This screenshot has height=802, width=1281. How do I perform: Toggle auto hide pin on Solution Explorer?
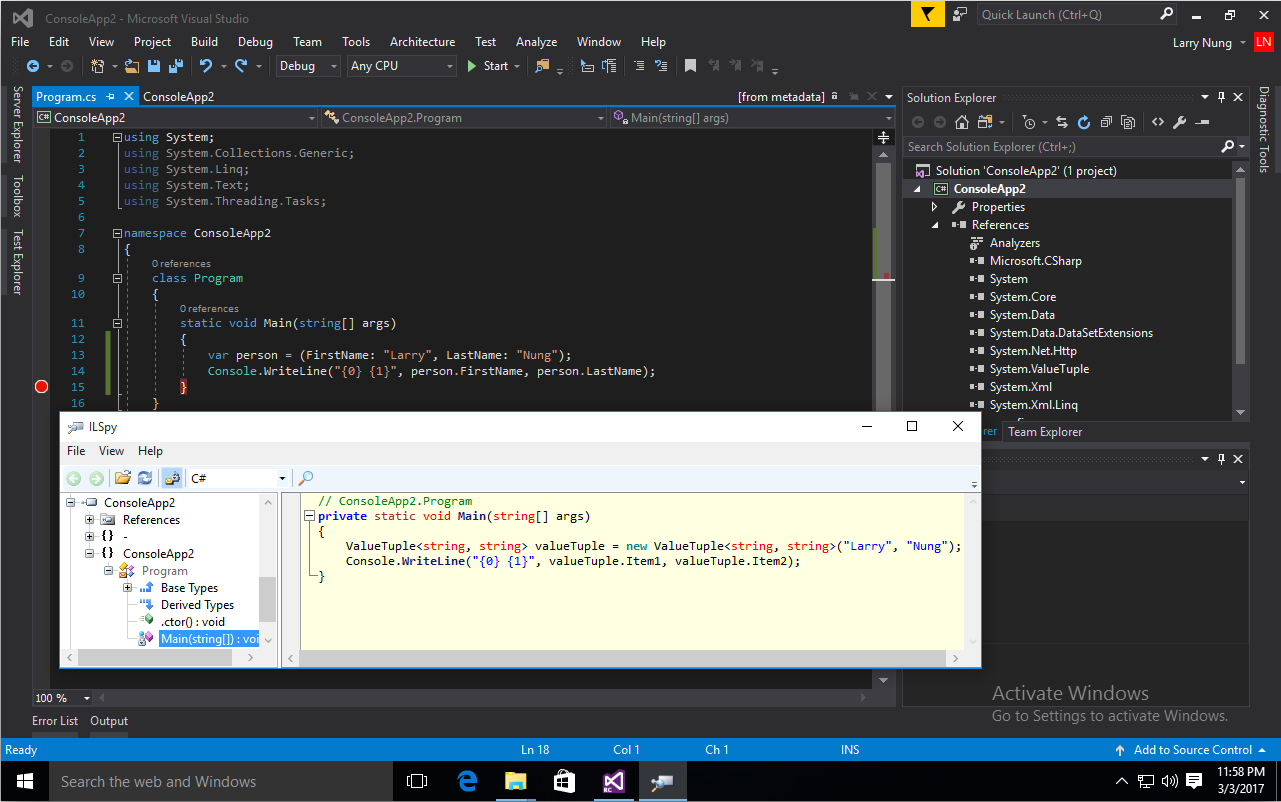coord(1221,97)
